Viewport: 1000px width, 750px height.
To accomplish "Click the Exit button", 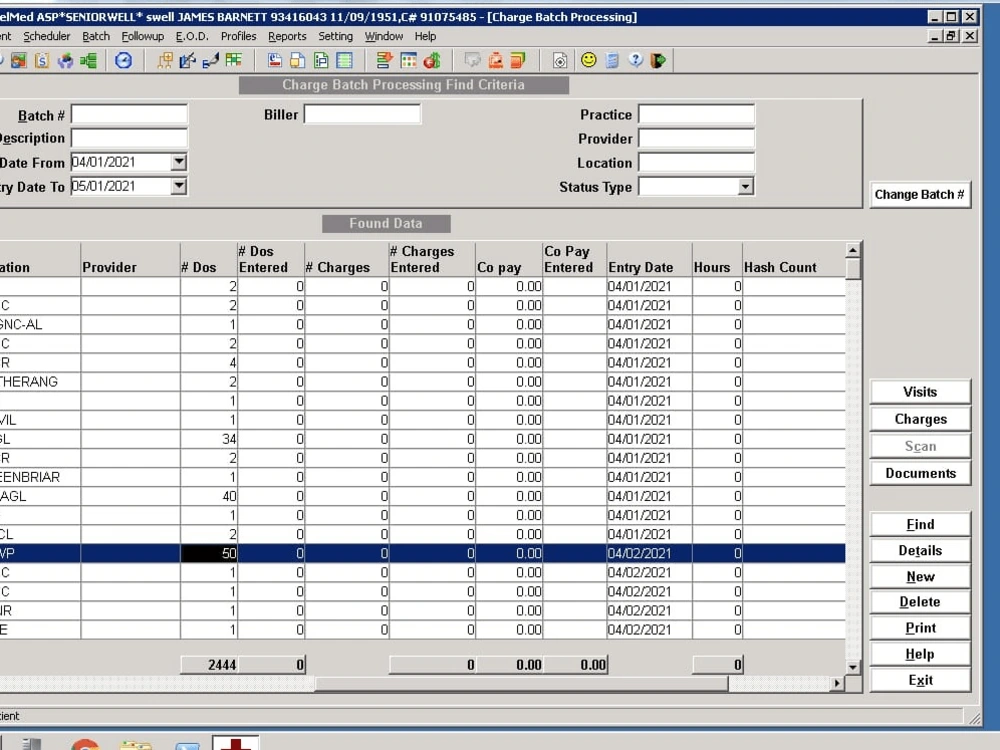I will (x=920, y=680).
